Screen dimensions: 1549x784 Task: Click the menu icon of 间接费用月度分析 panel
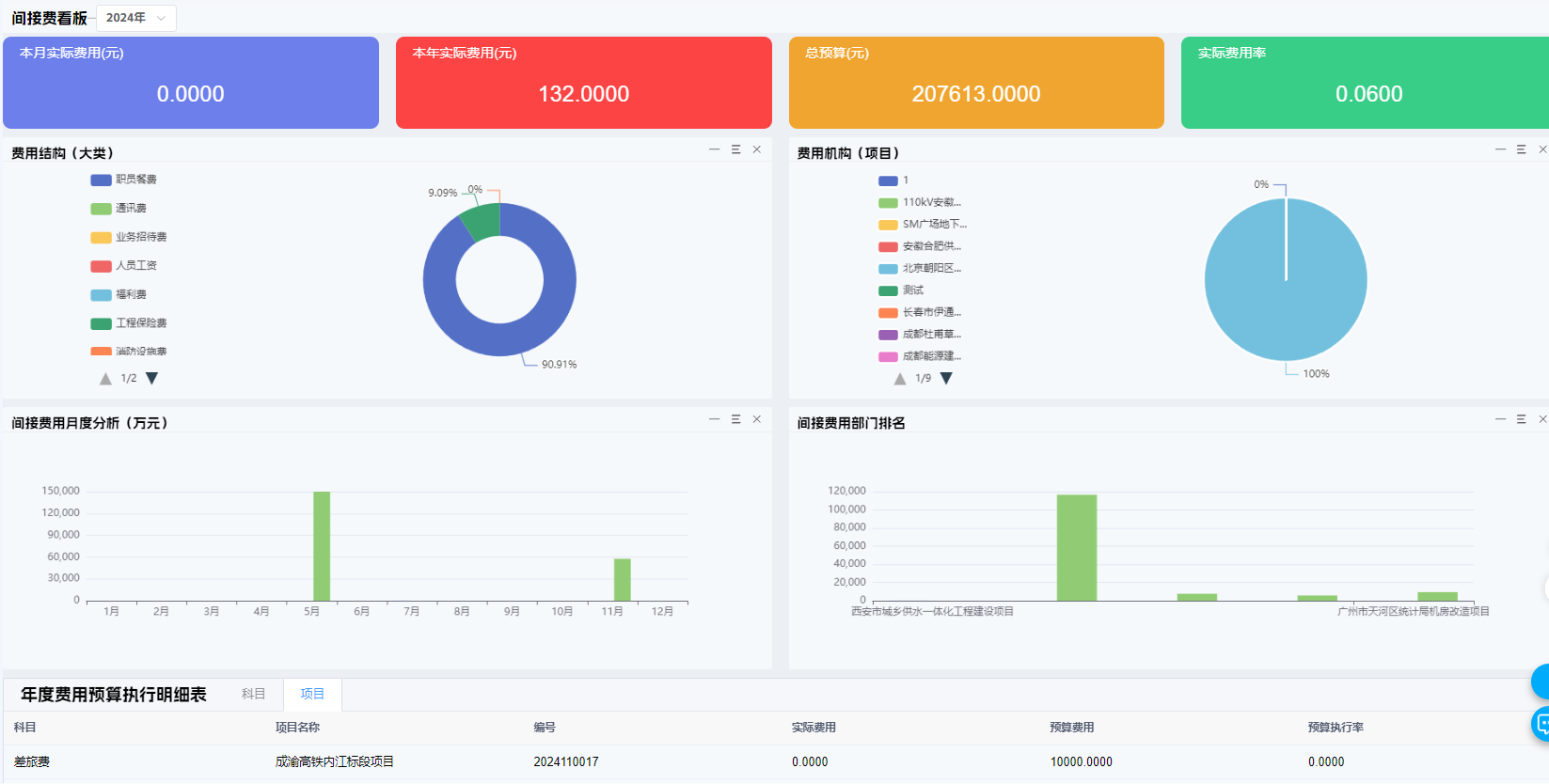pos(735,419)
